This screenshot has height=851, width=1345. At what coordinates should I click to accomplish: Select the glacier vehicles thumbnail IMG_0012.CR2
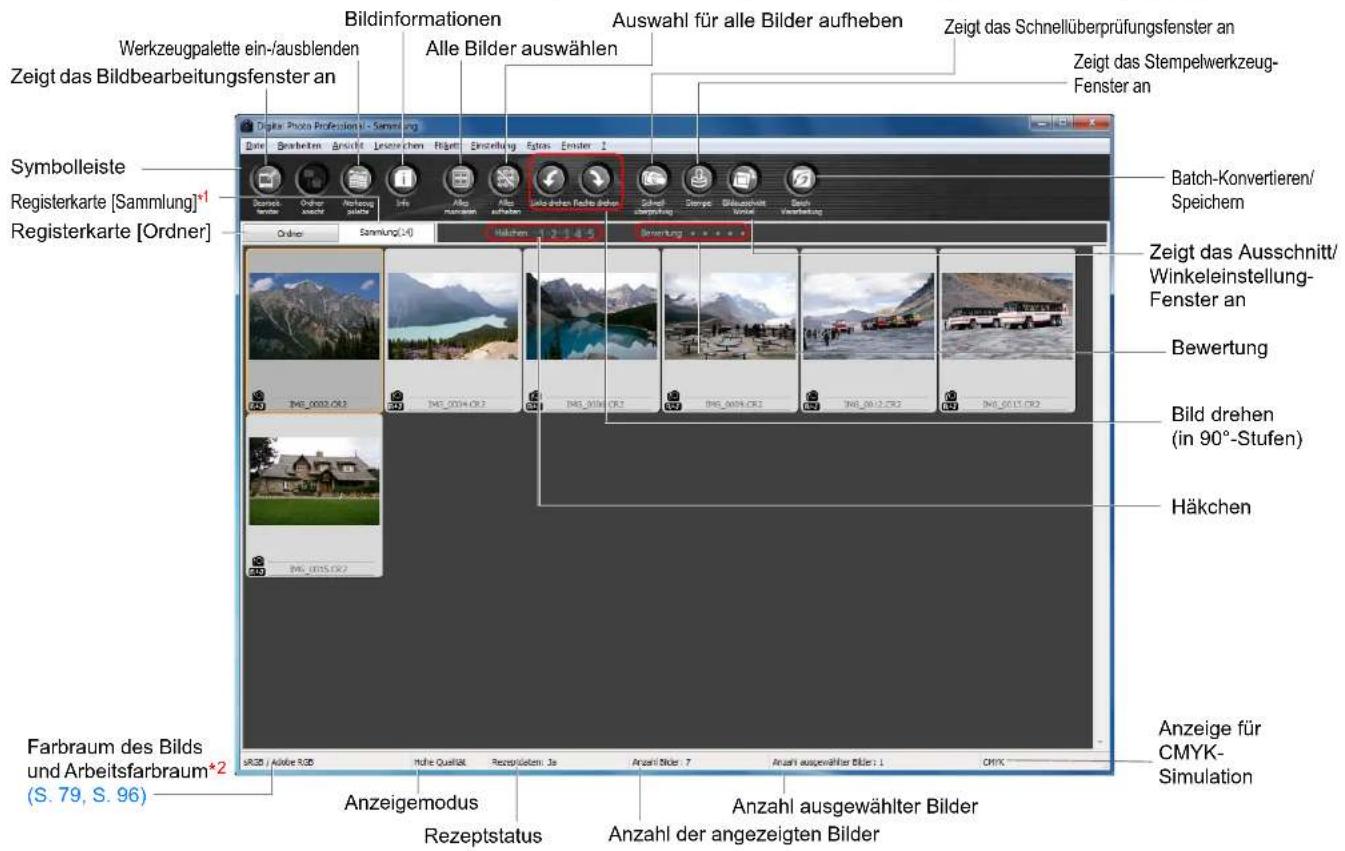[868, 331]
